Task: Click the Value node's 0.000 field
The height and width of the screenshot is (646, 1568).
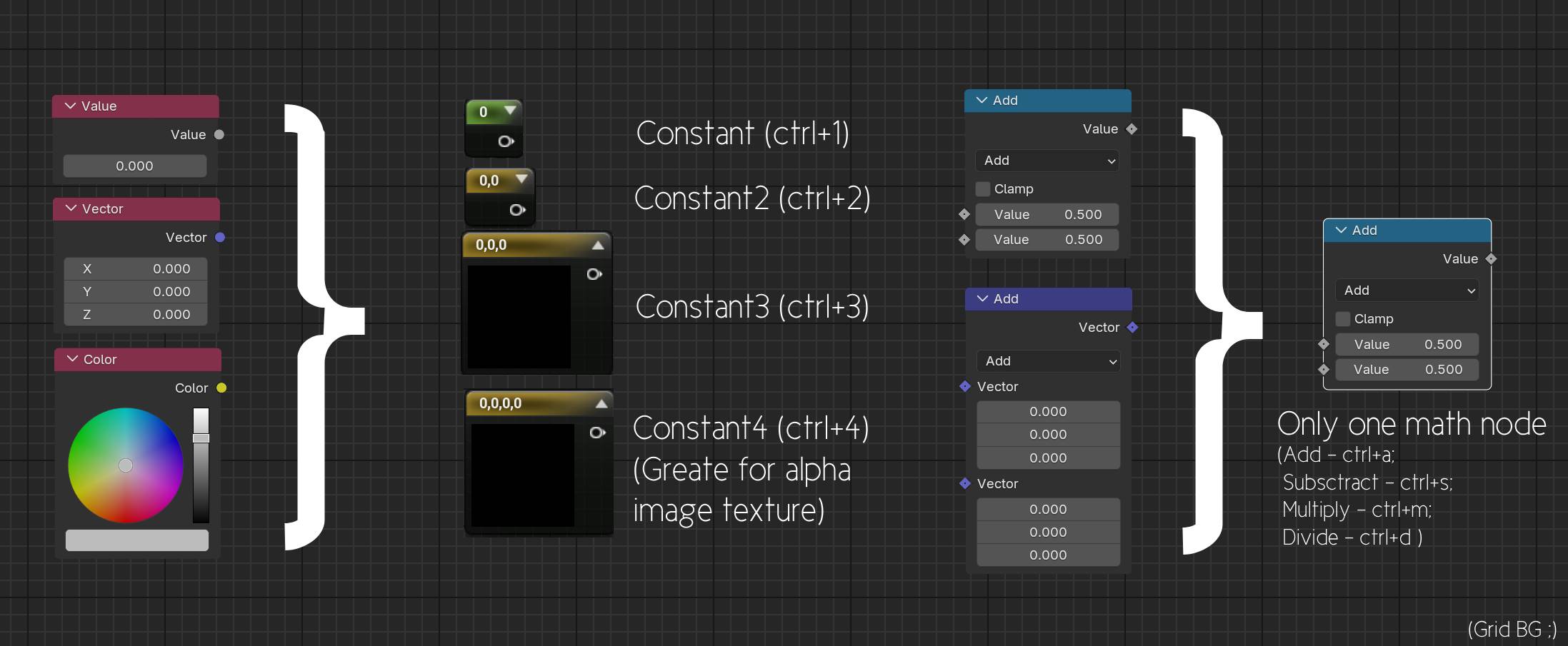Action: pyautogui.click(x=135, y=166)
